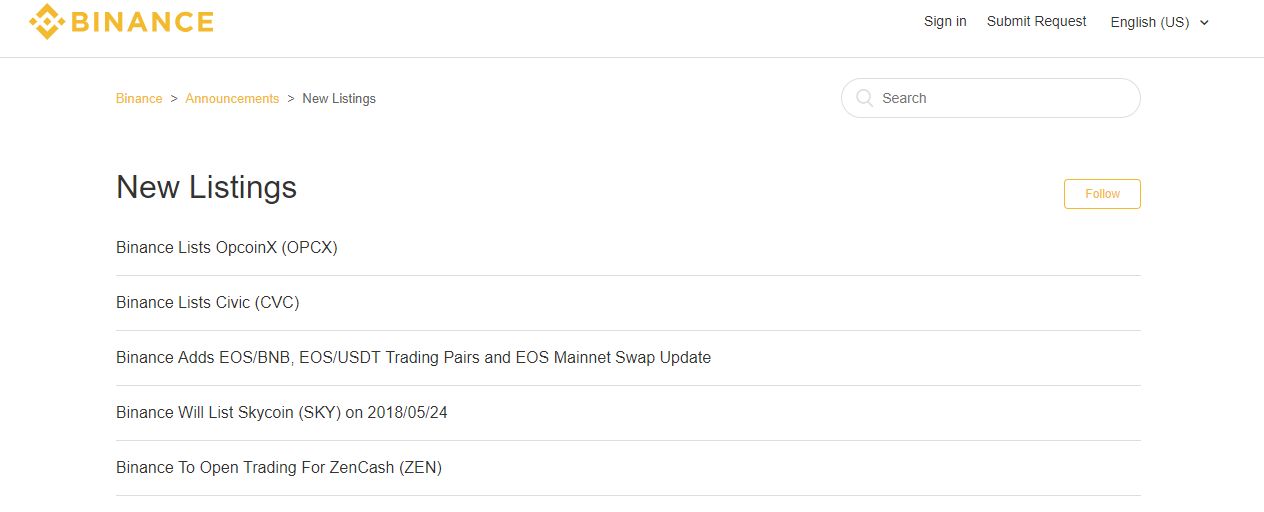Click the Binance diamond logo icon
This screenshot has width=1264, height=512.
[47, 21]
